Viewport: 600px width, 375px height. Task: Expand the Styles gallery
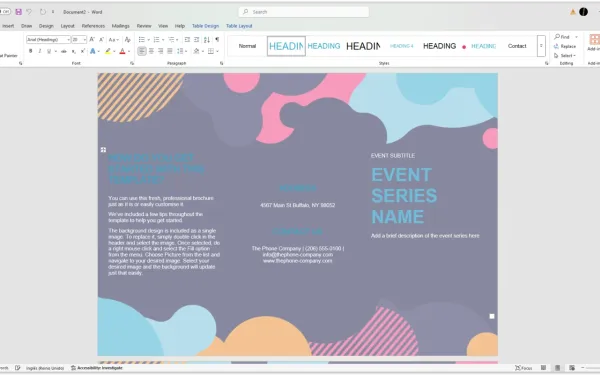coord(541,46)
